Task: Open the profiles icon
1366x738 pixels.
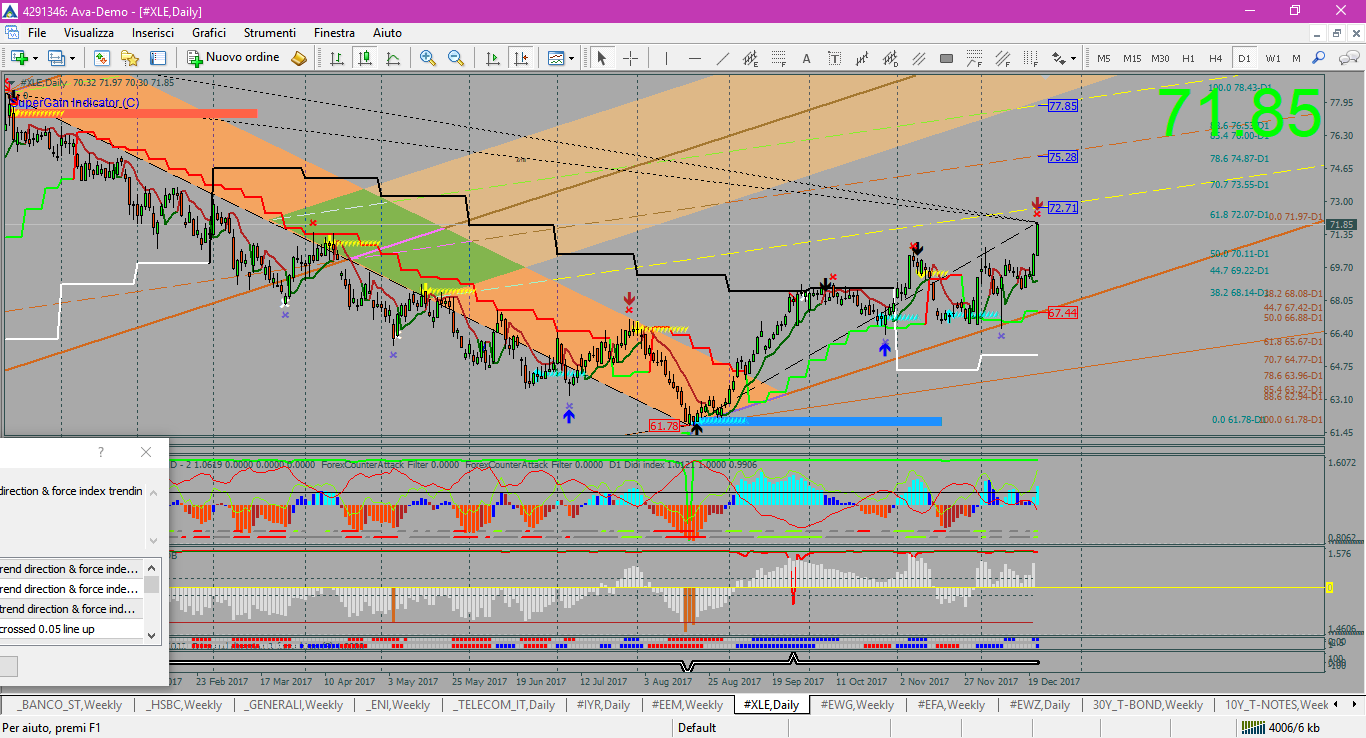Action: pos(57,58)
